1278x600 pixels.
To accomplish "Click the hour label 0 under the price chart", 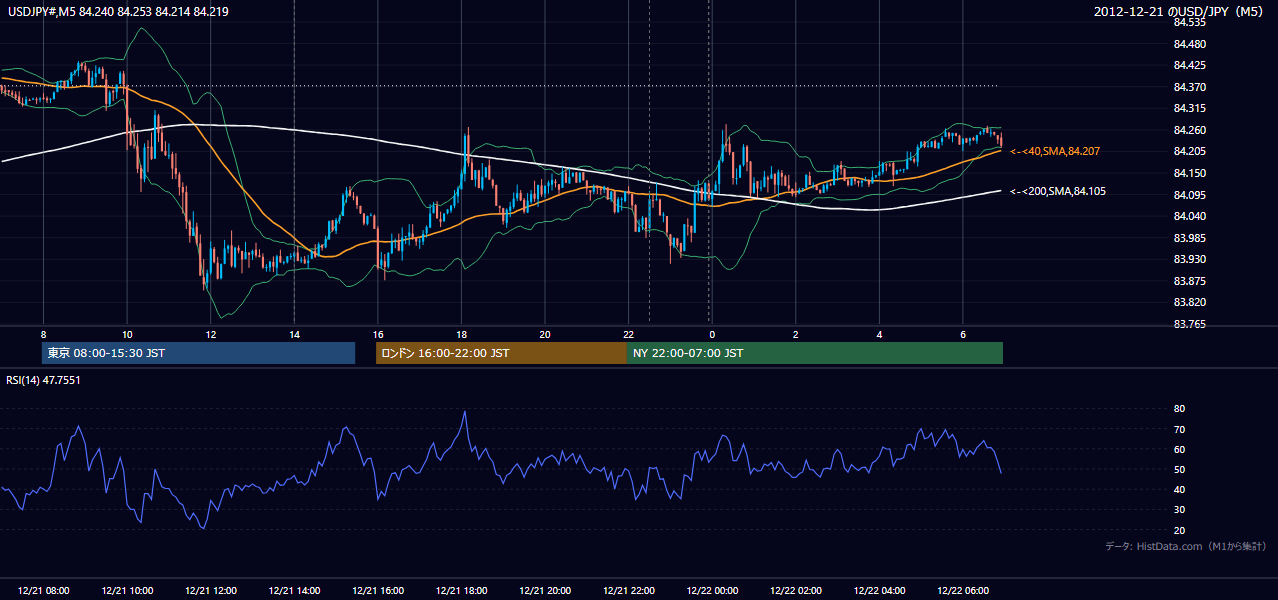I will (711, 333).
